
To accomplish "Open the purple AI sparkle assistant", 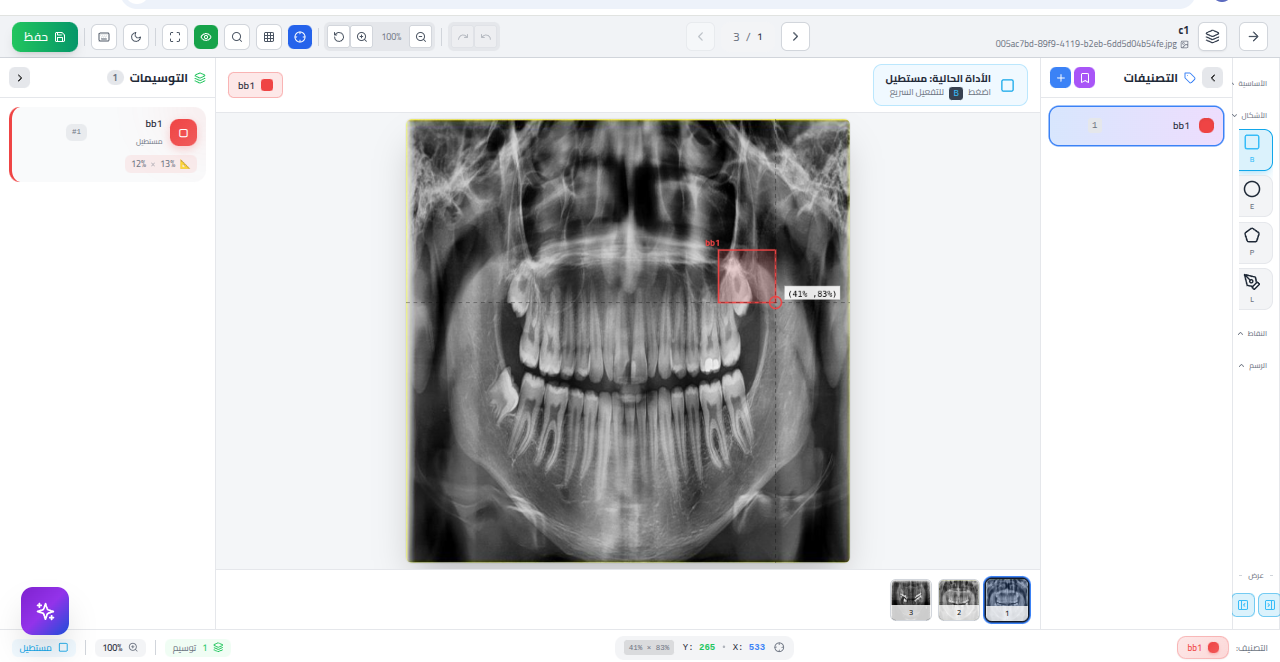I will coord(45,611).
